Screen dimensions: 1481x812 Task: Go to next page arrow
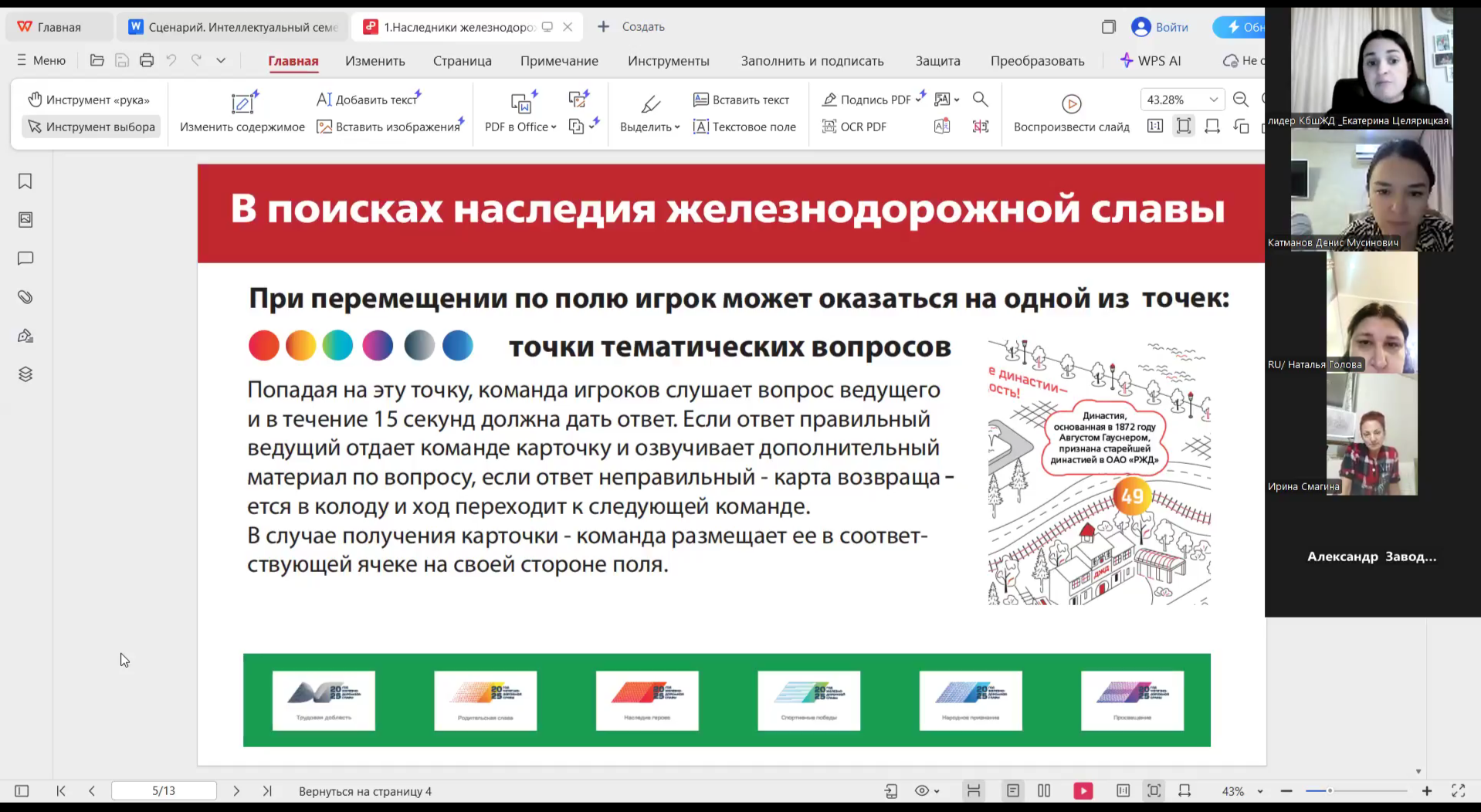click(x=236, y=791)
